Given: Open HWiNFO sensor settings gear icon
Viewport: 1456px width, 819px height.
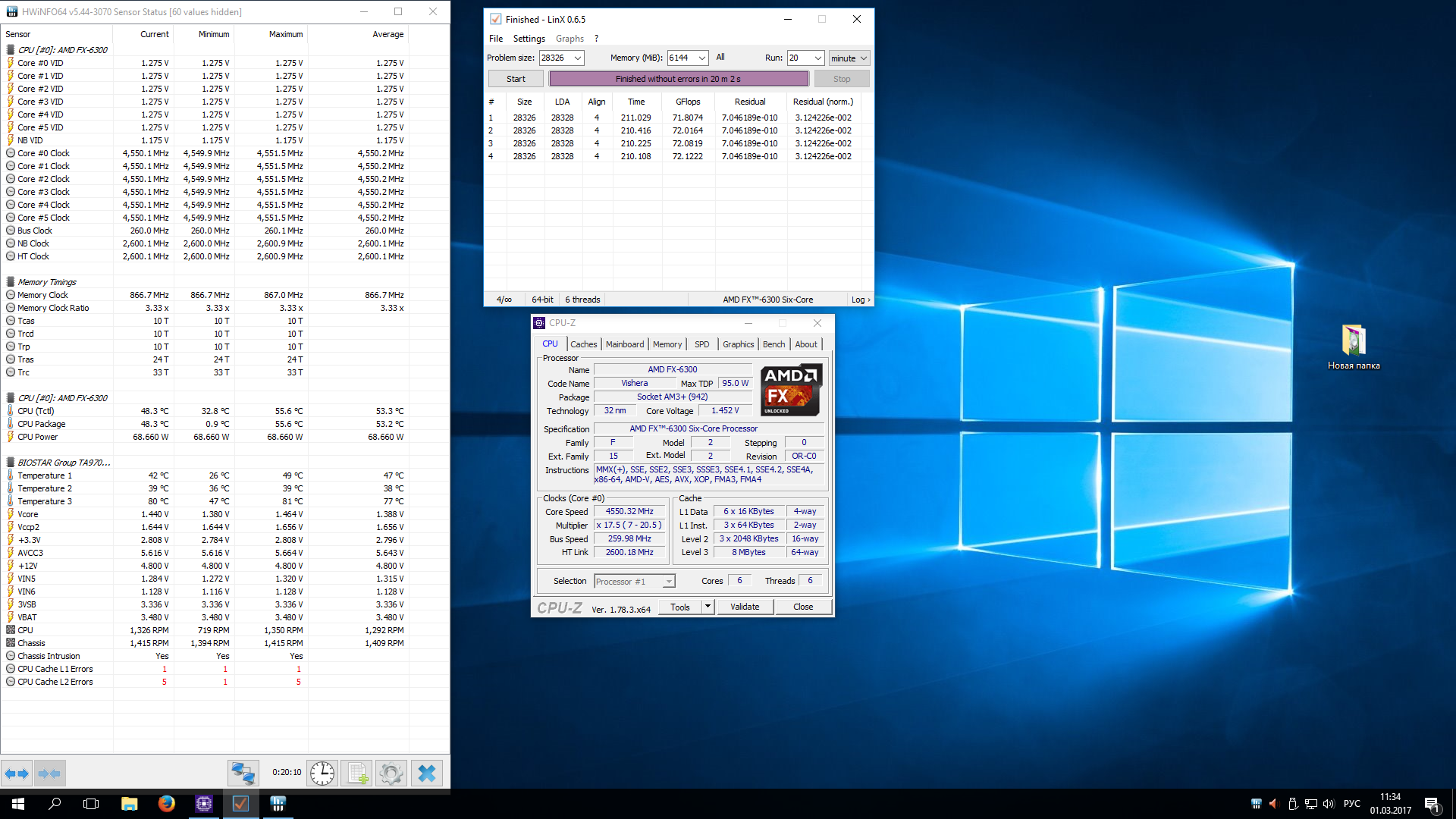Looking at the screenshot, I should (x=391, y=773).
